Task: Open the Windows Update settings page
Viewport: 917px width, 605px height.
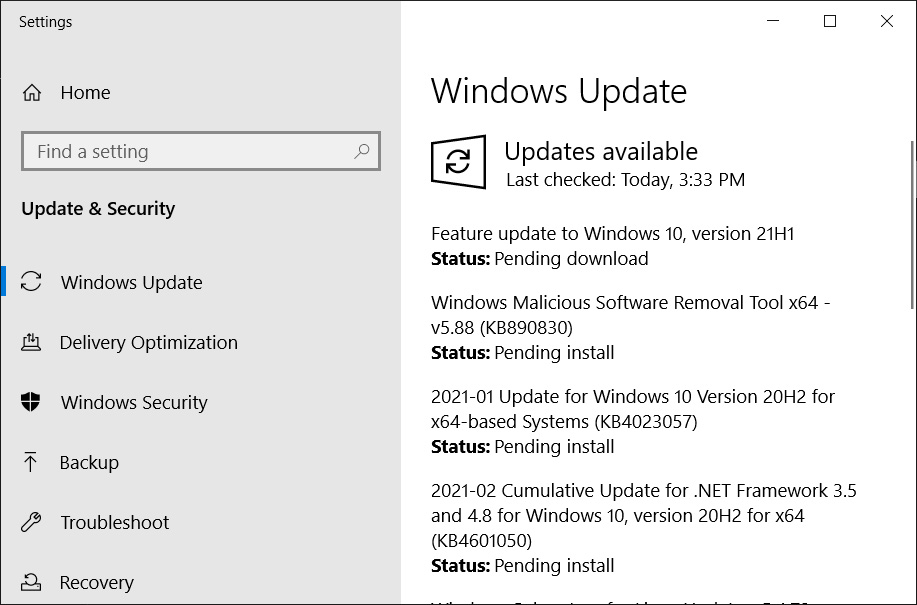Action: pos(131,282)
